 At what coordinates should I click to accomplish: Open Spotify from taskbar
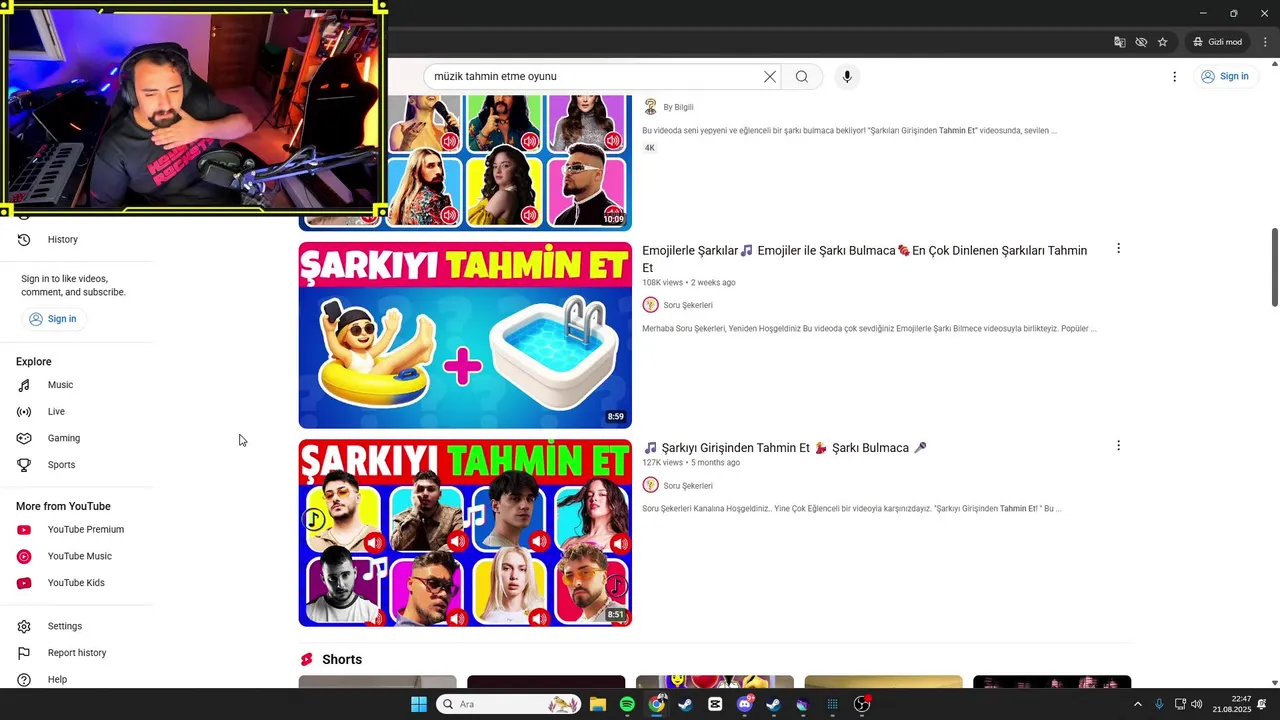(627, 704)
